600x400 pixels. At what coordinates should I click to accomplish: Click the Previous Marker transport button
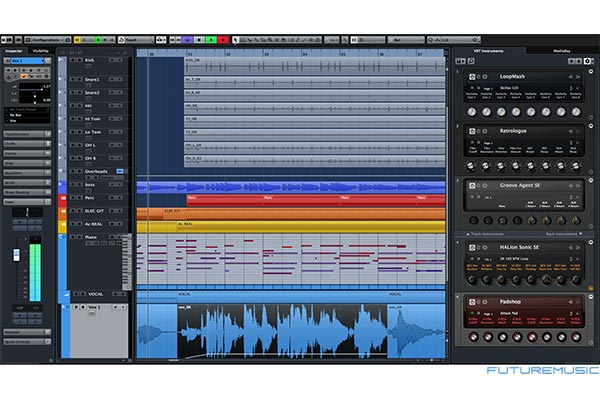[x=173, y=40]
